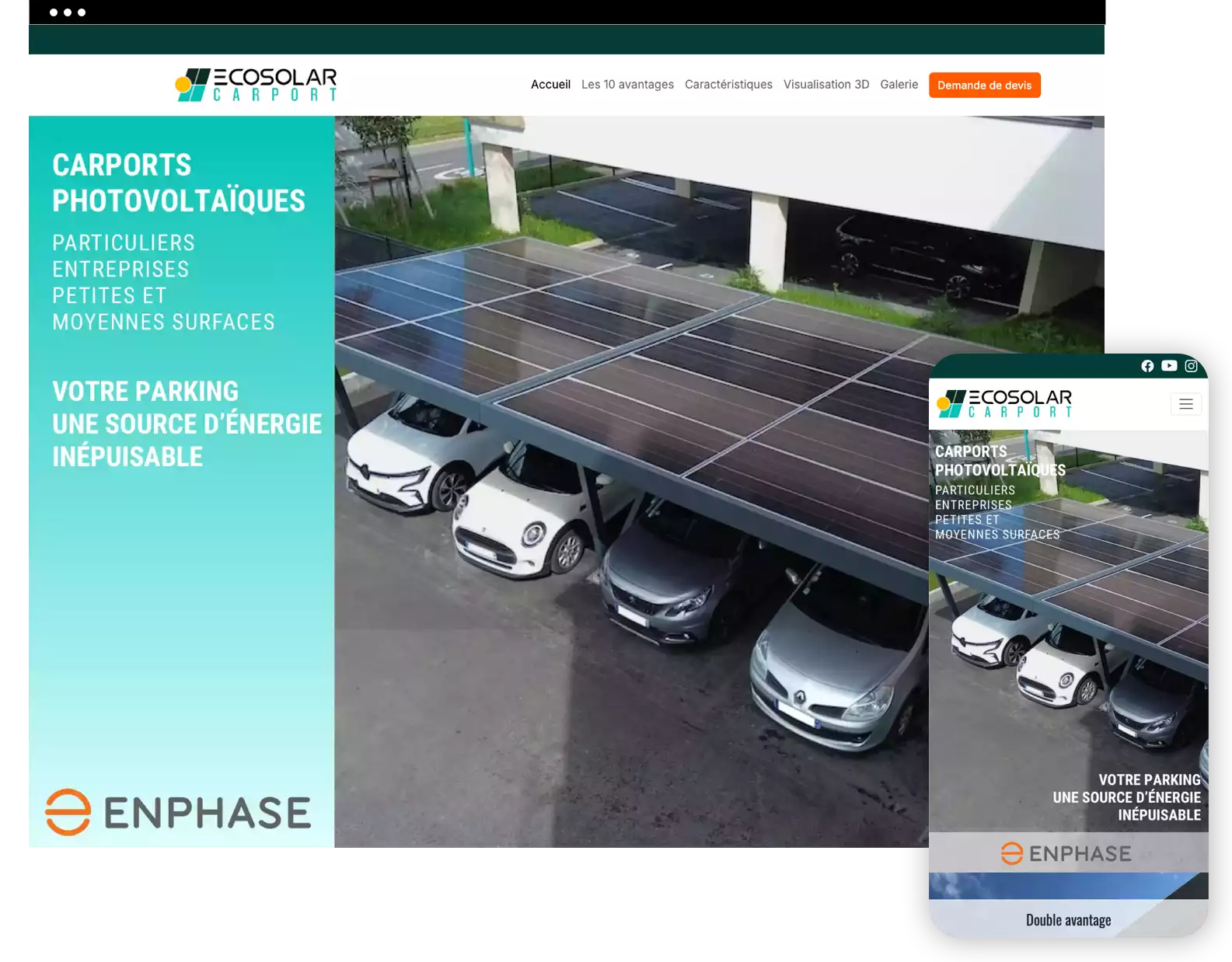Image resolution: width=1232 pixels, height=962 pixels.
Task: Open Les 10 avantages page
Action: [x=627, y=85]
